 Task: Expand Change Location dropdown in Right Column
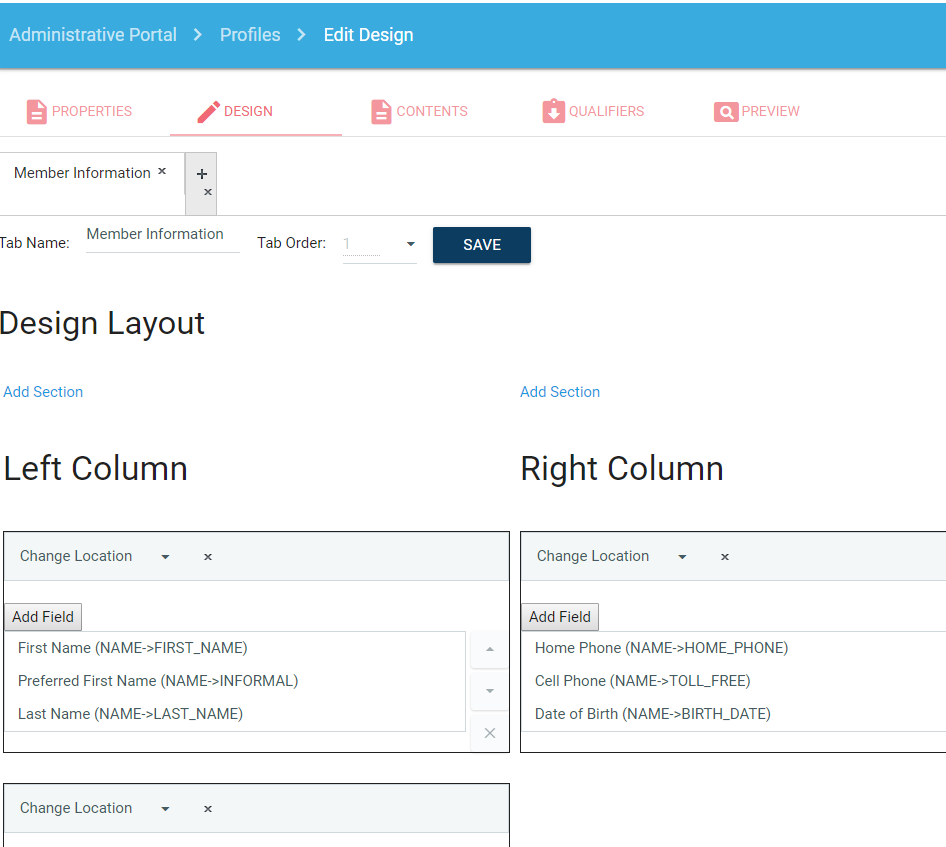pos(682,557)
